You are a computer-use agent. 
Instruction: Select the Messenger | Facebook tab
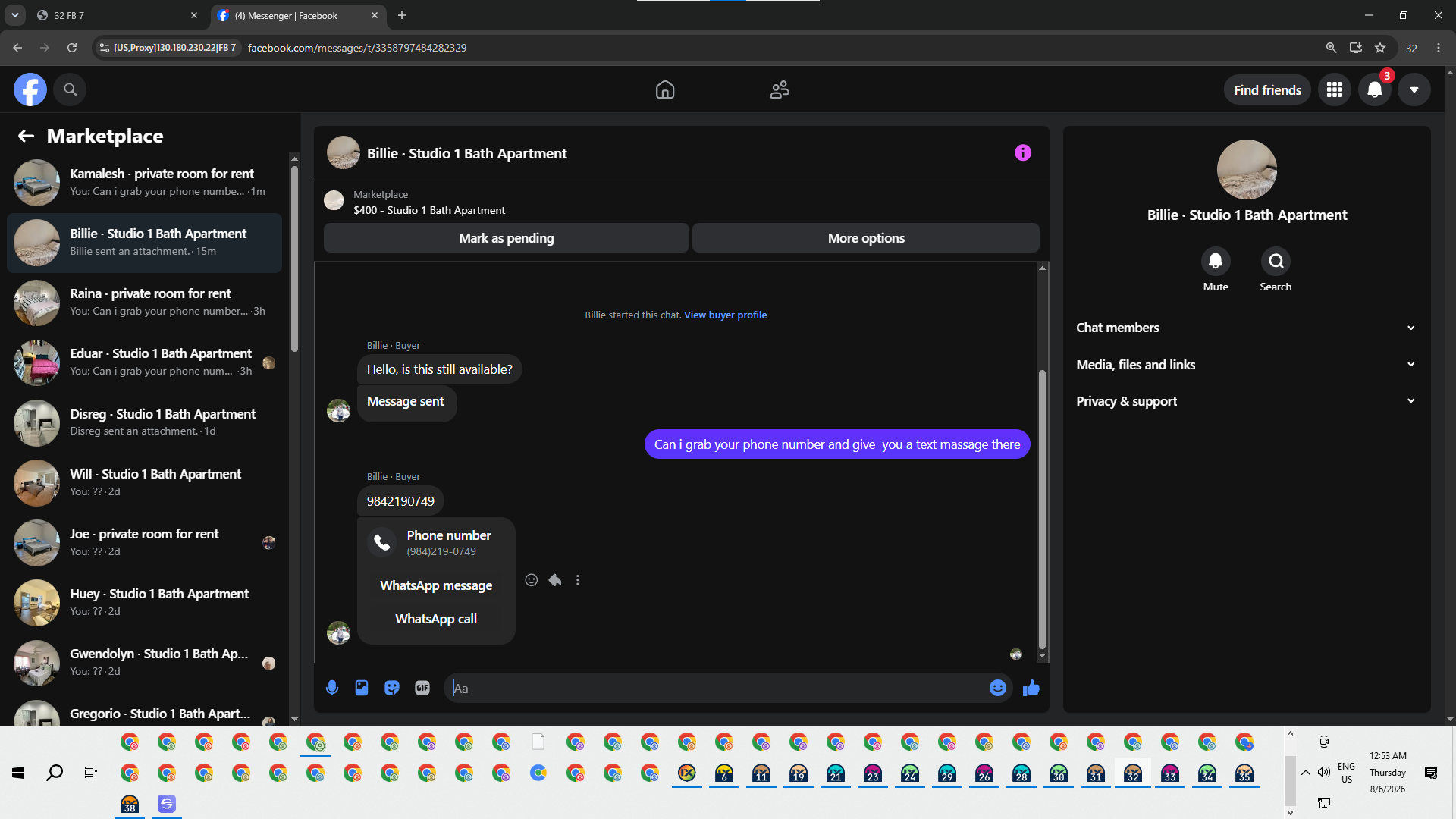point(297,15)
